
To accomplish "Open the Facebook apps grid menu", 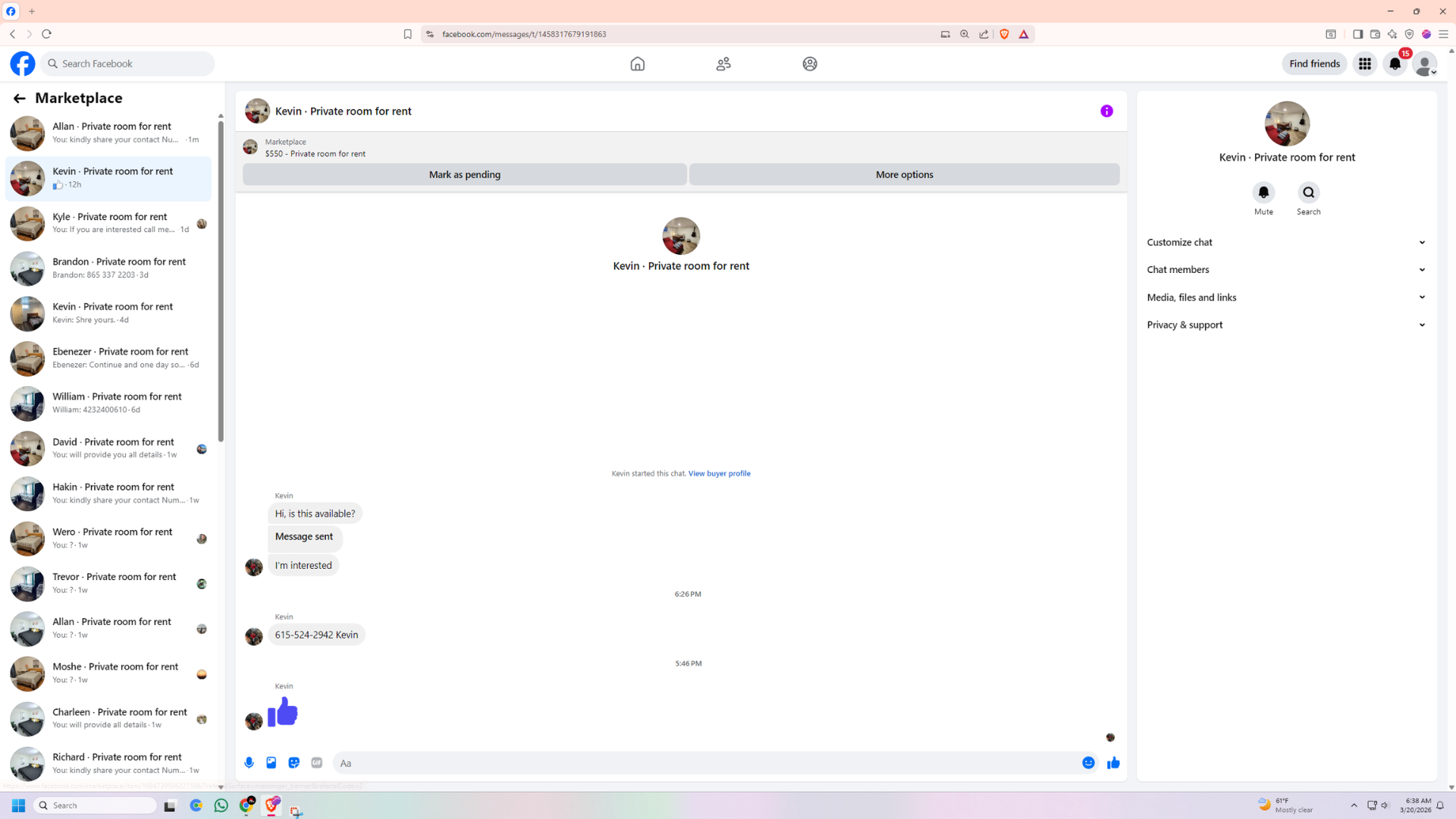I will pos(1364,64).
